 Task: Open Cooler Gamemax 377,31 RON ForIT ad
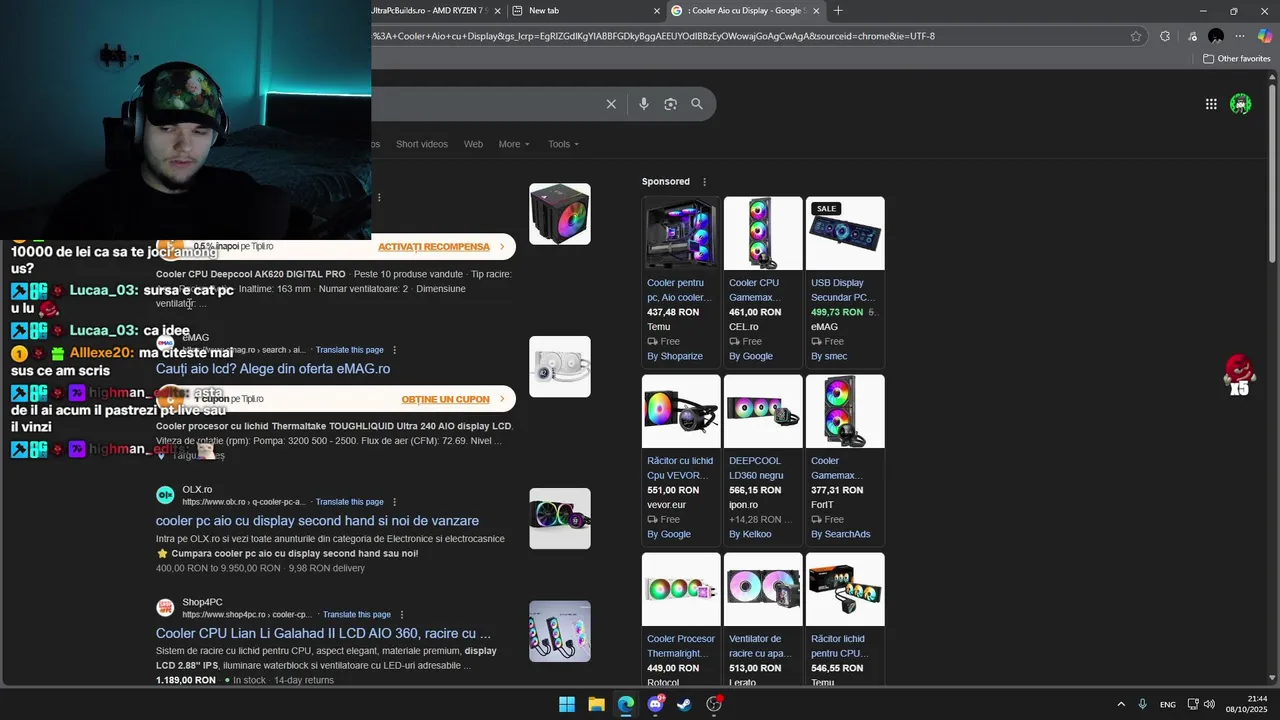[x=845, y=458]
